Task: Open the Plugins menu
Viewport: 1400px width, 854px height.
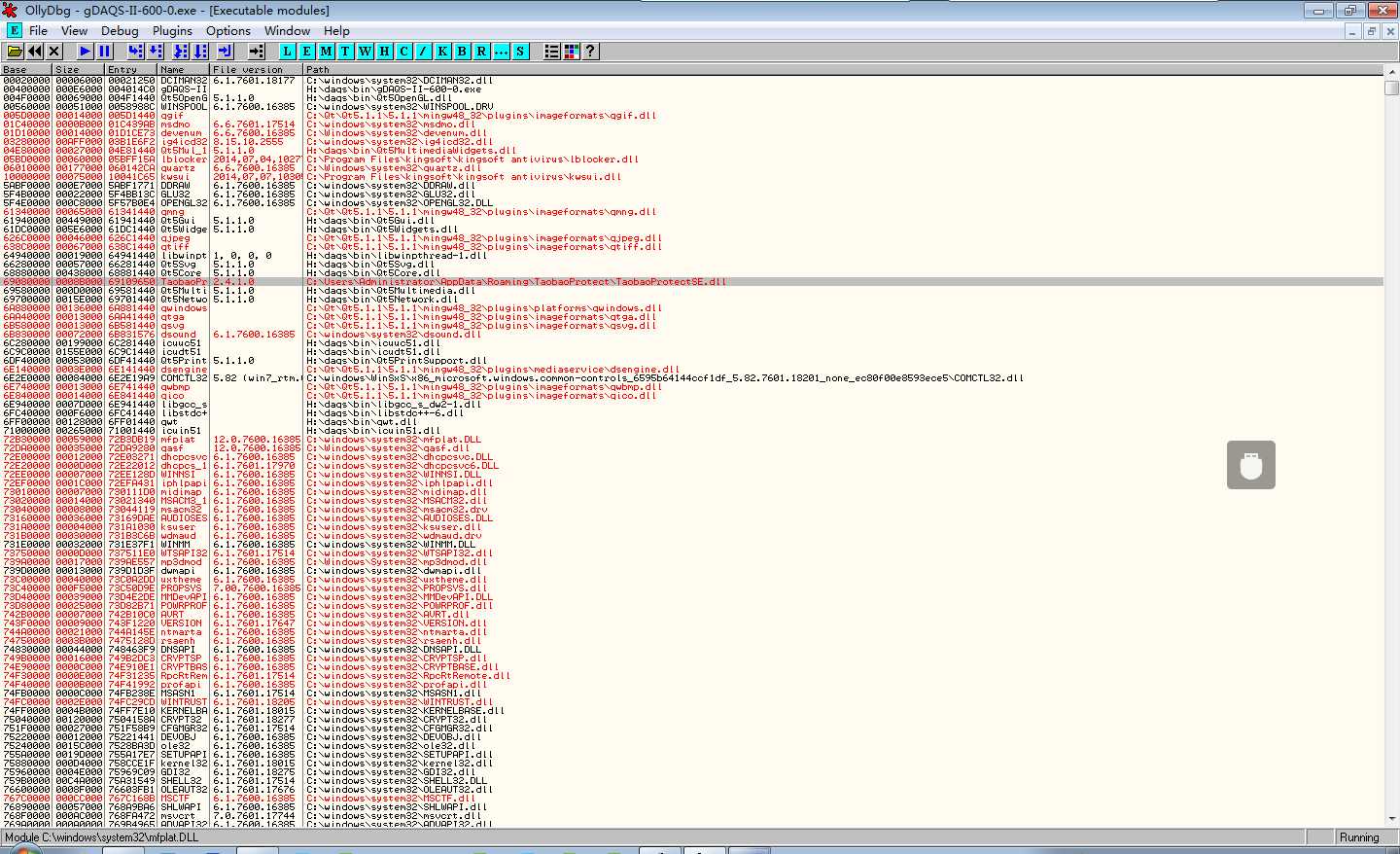Action: pos(172,30)
